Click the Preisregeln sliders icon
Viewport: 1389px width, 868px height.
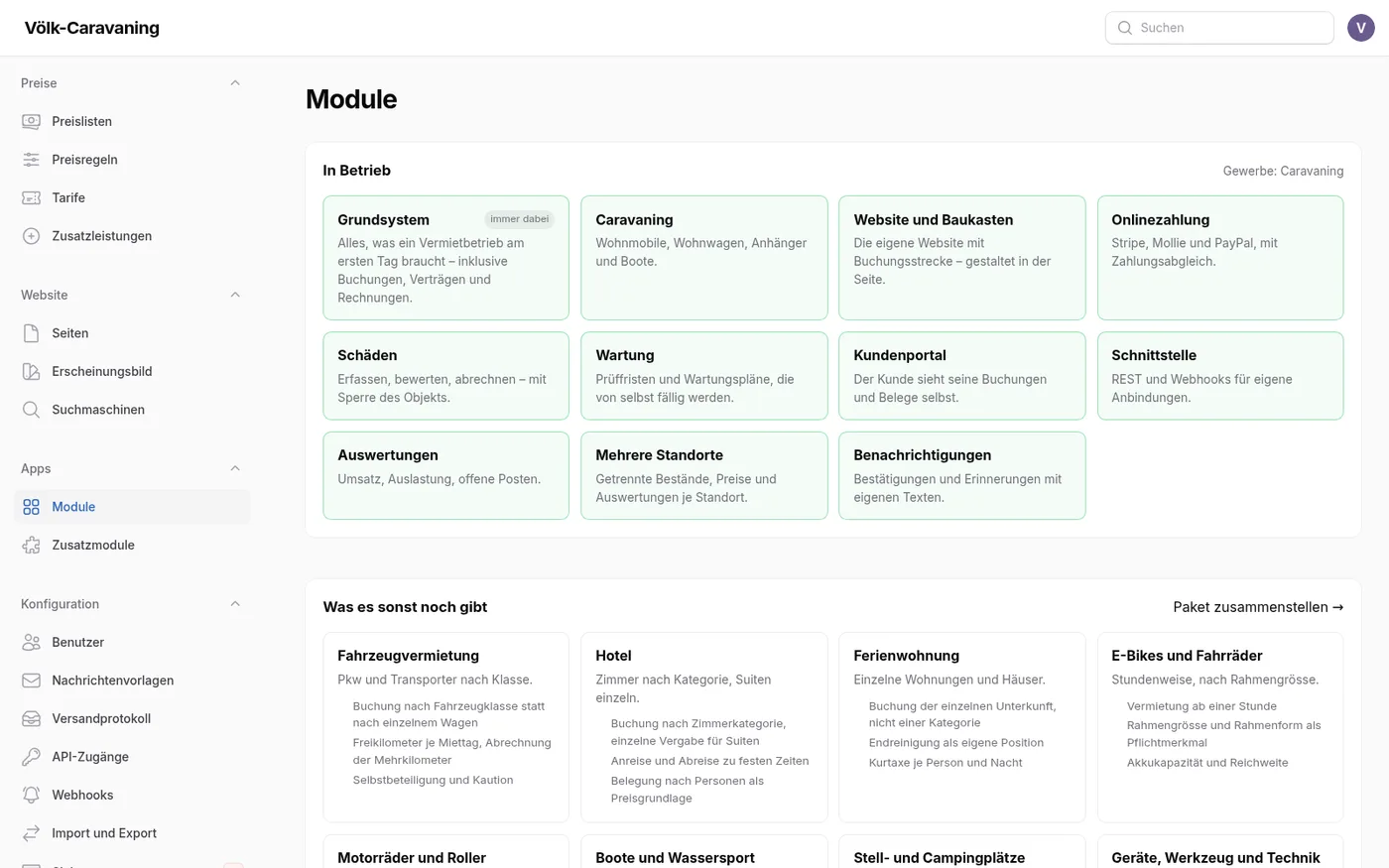tap(32, 160)
